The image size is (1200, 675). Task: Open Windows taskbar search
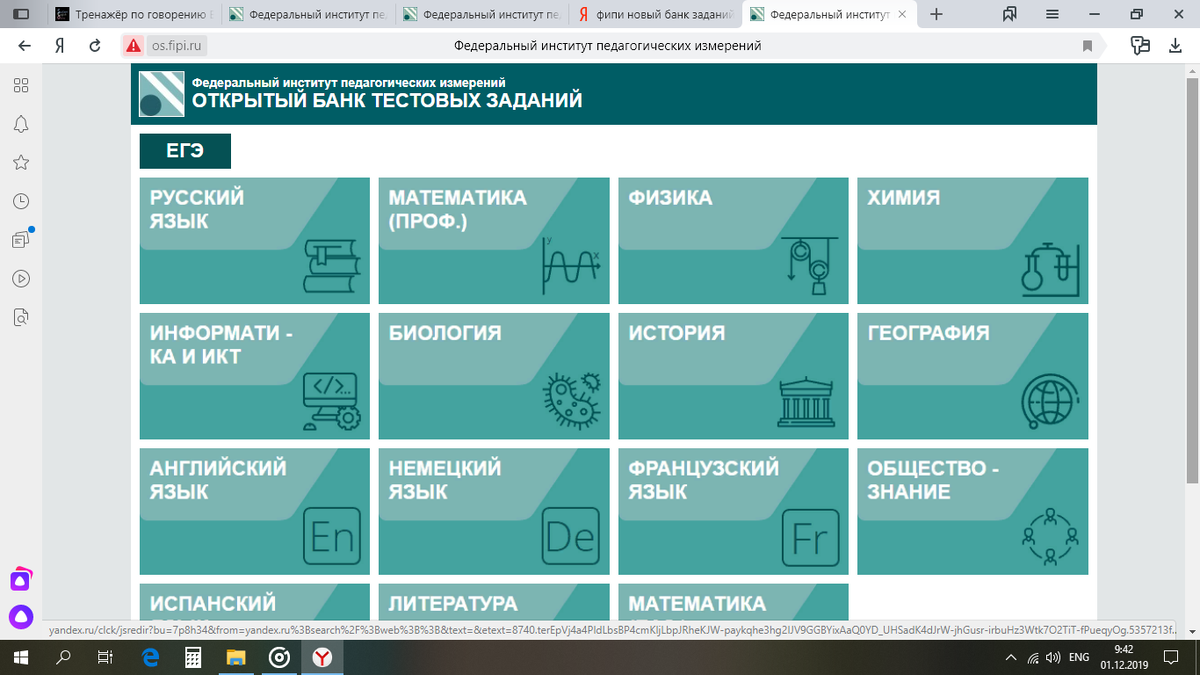(x=63, y=657)
